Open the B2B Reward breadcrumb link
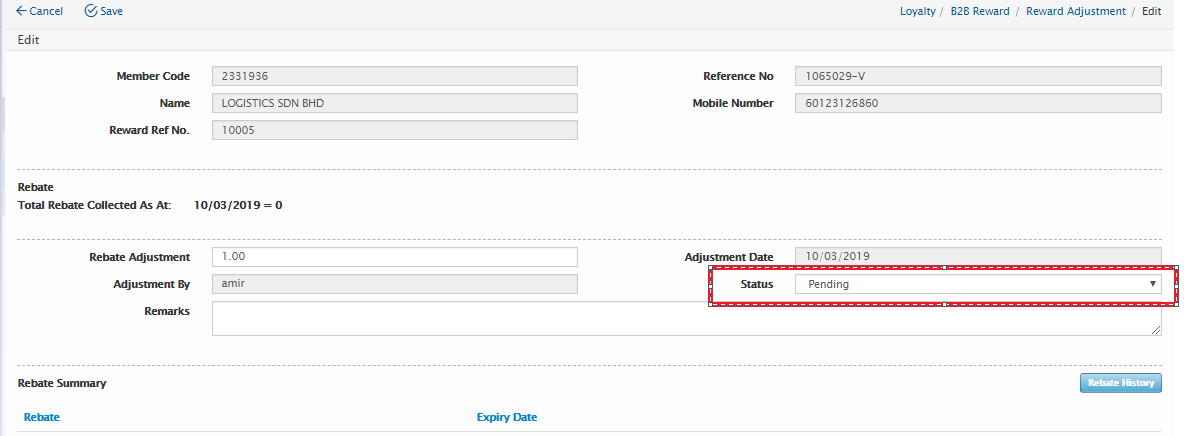Viewport: 1184px width, 436px height. [x=980, y=11]
